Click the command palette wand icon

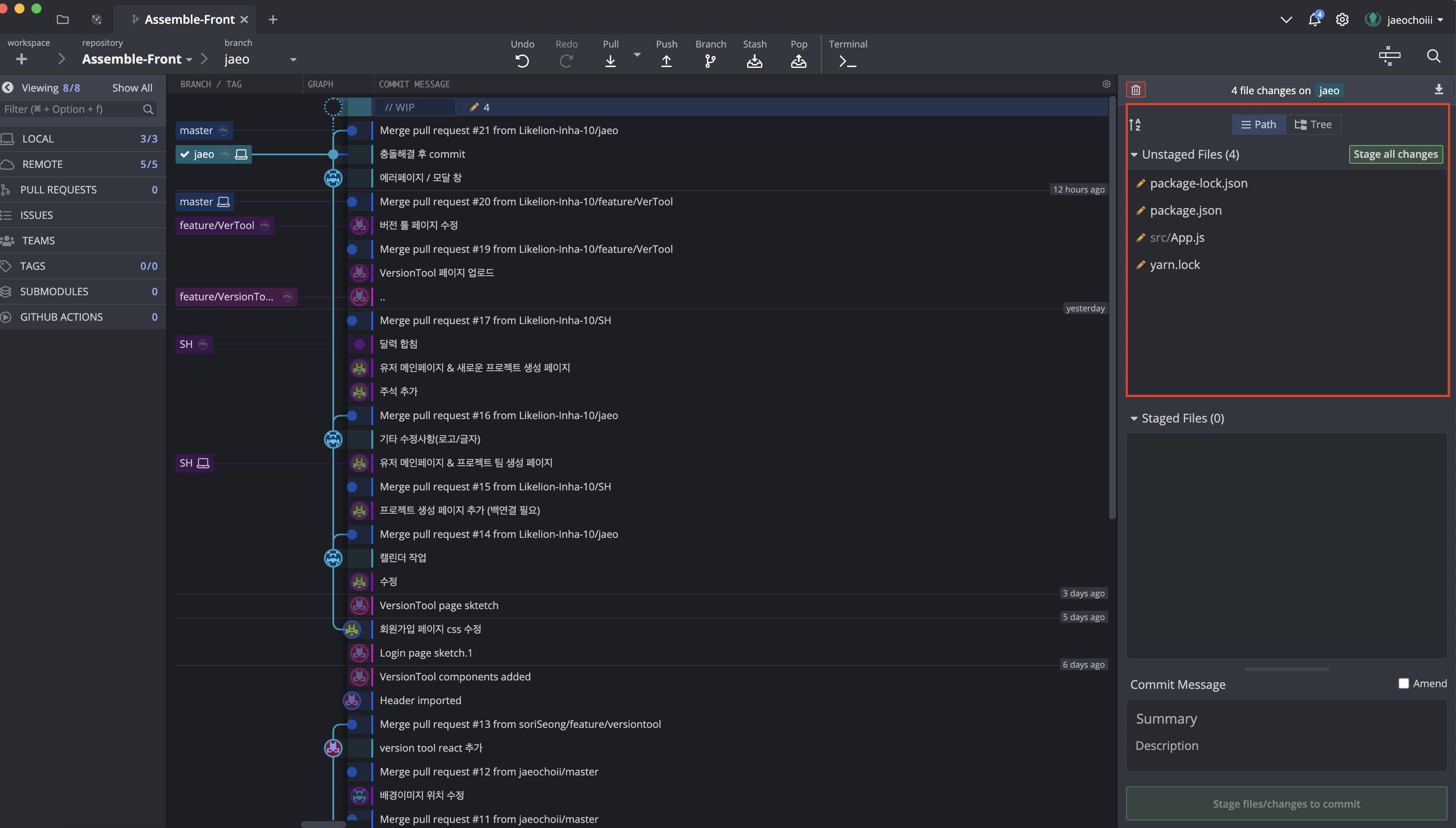(x=1389, y=56)
